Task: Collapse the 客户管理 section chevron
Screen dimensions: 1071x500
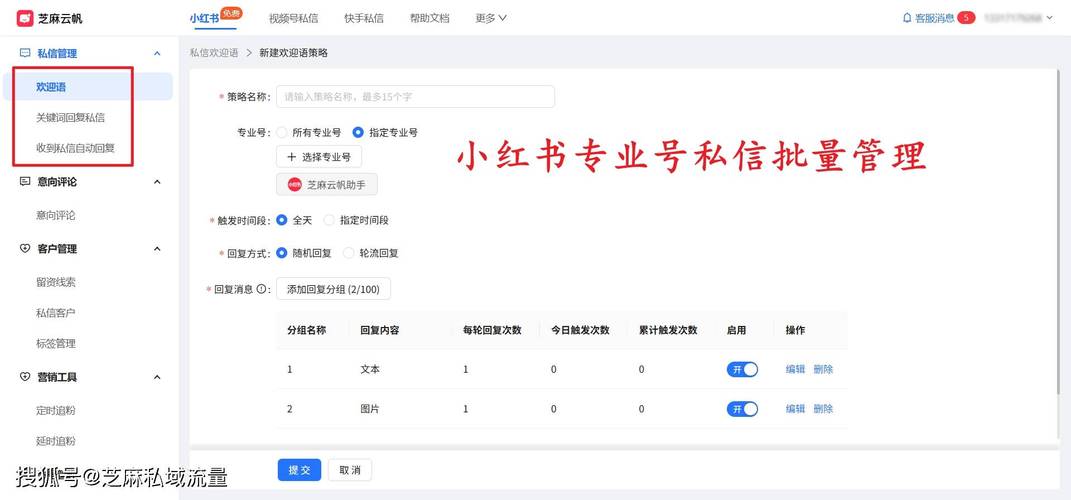Action: (157, 249)
